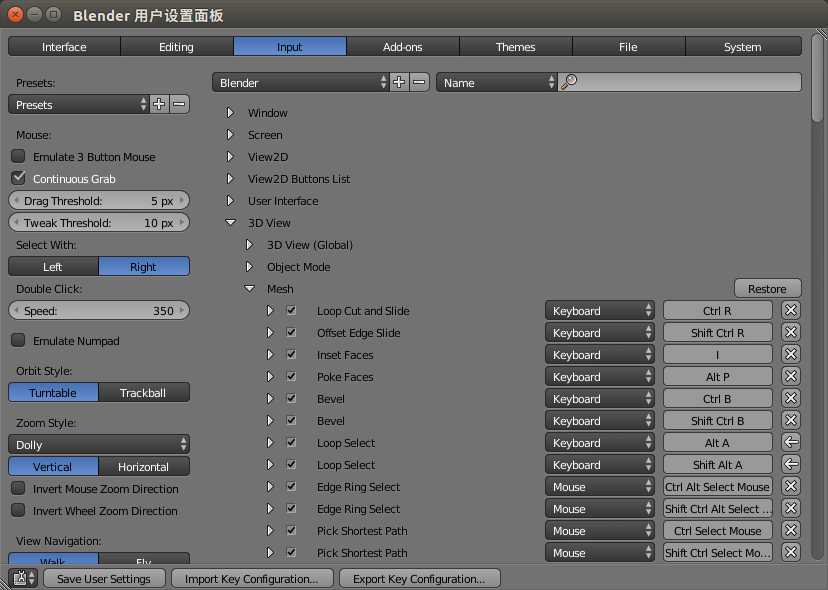Remove the Ctrl Alt Select Mouse Edge Ring item
This screenshot has height=590, width=828.
tap(791, 486)
